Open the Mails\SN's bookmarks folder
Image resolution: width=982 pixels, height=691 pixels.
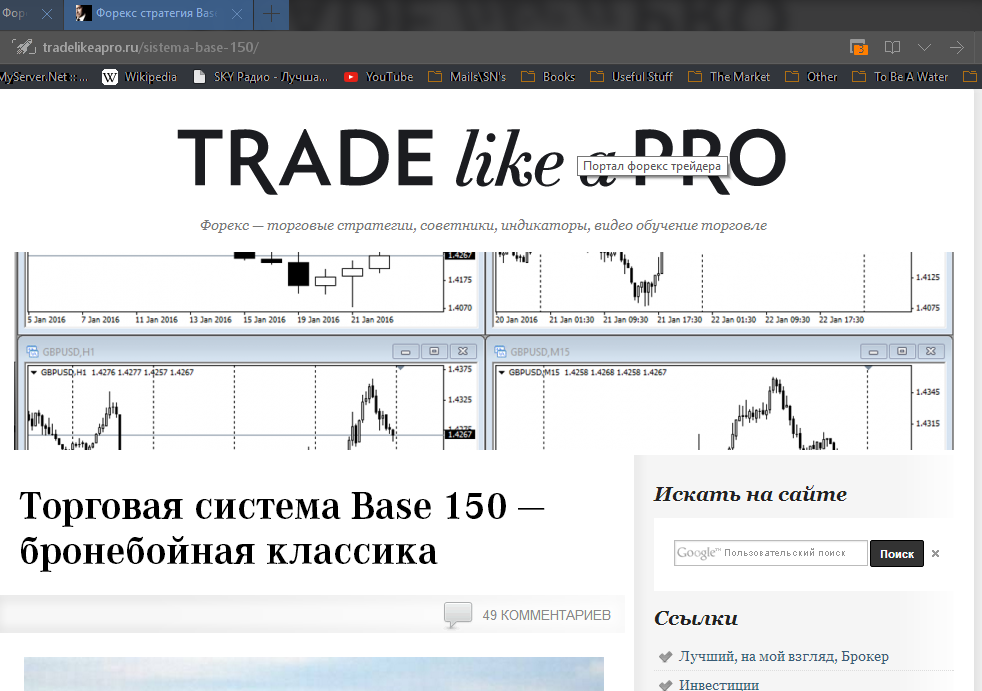[467, 76]
